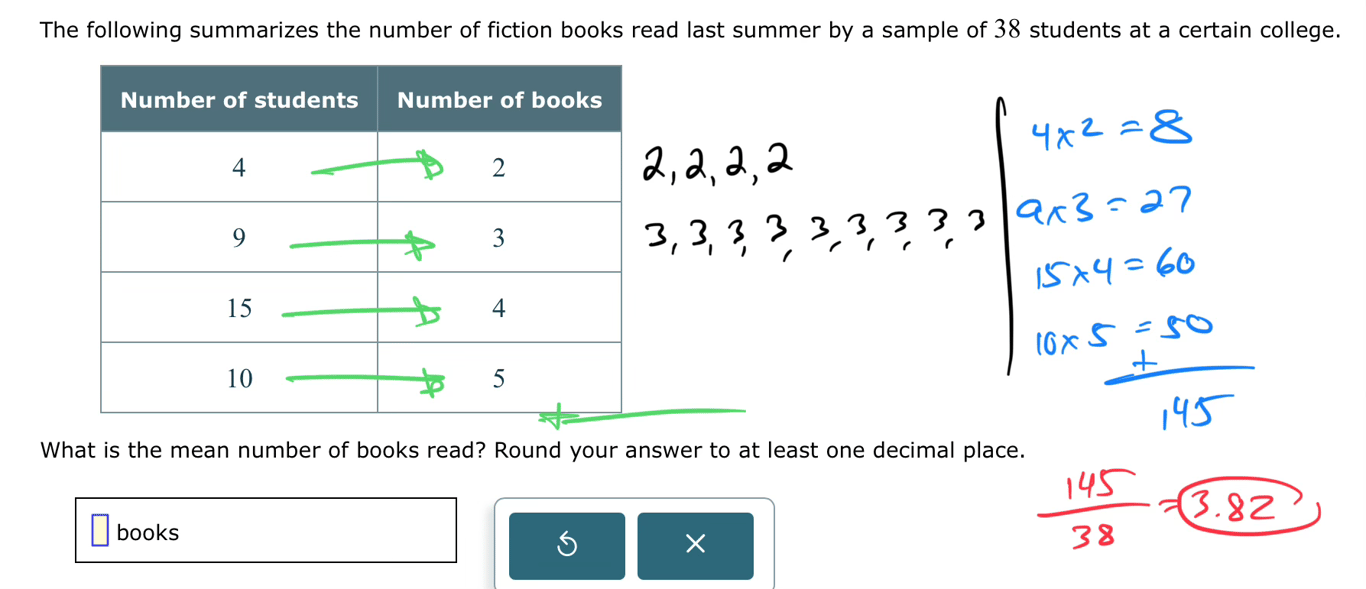
Task: Click the books unit label
Action: point(147,532)
